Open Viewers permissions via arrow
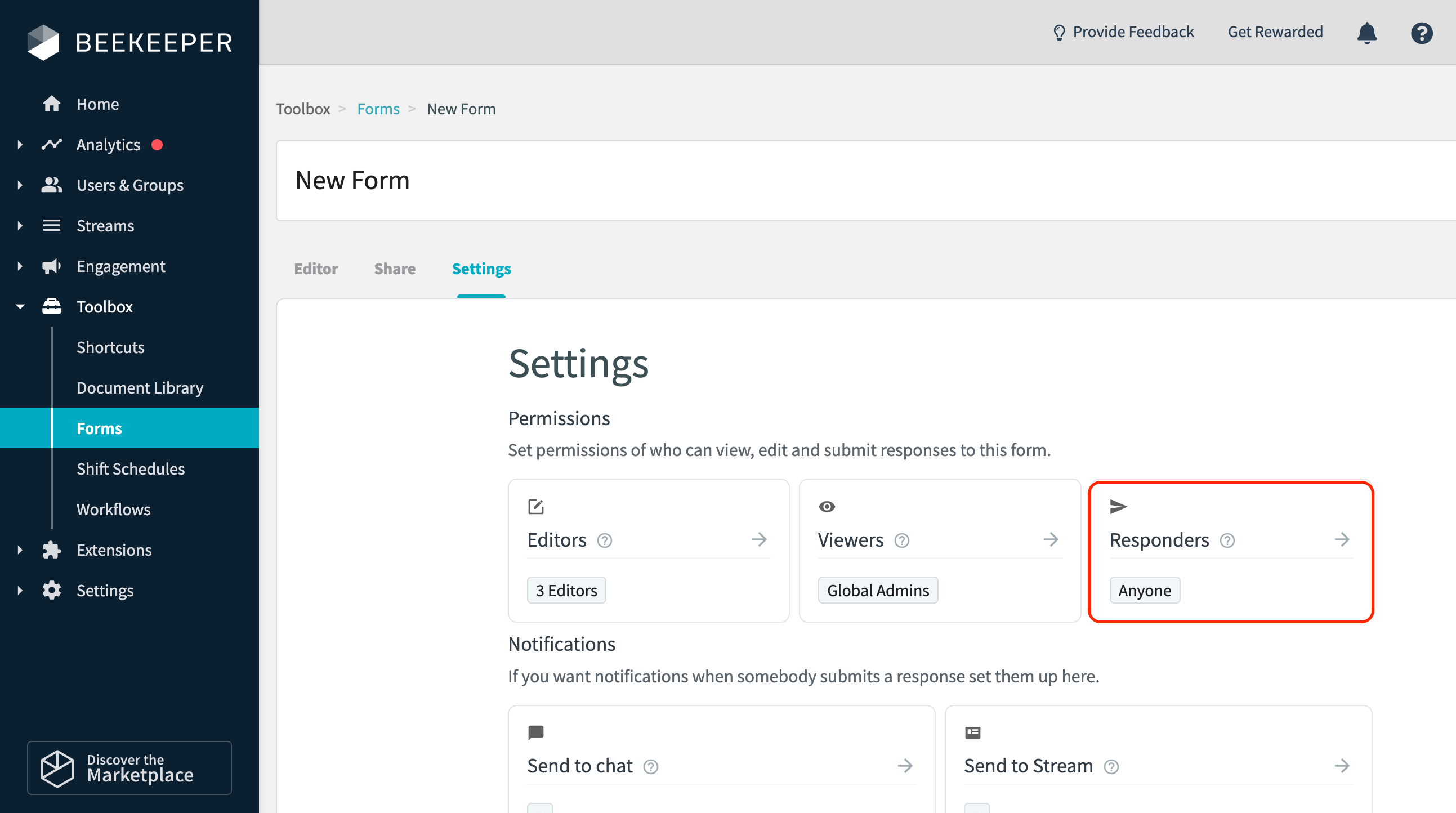The height and width of the screenshot is (813, 1456). 1050,539
